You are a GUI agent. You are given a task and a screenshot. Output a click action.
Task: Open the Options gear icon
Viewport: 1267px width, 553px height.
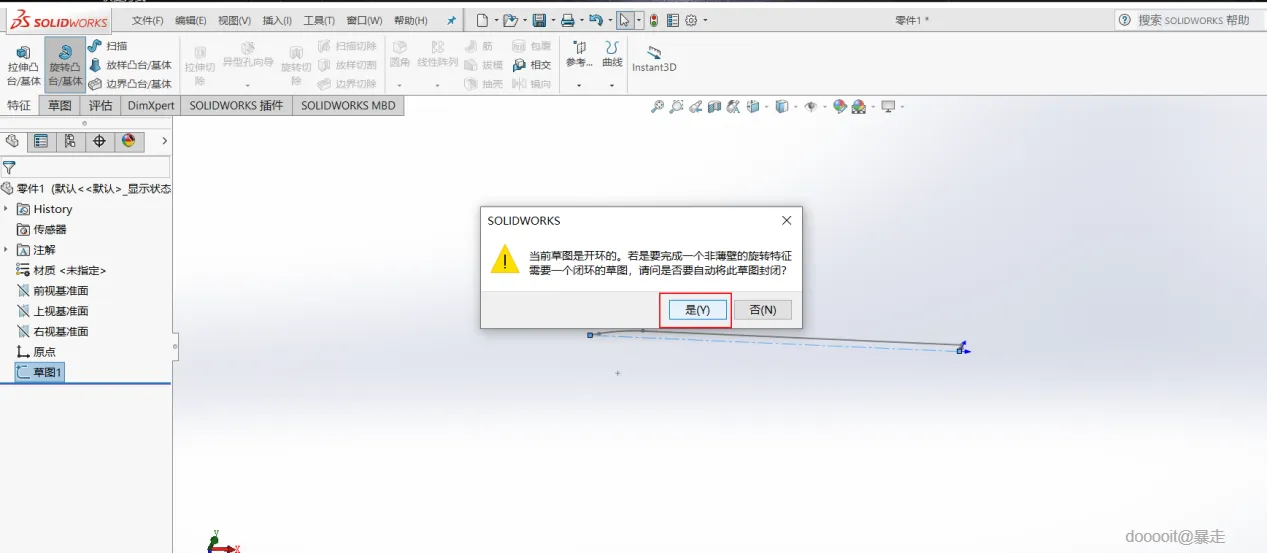(690, 20)
